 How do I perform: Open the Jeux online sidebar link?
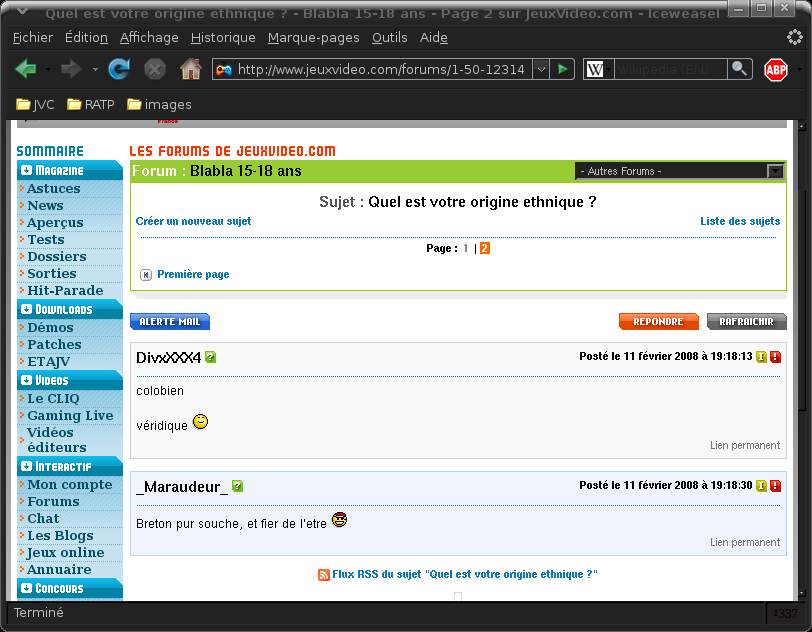coord(66,553)
